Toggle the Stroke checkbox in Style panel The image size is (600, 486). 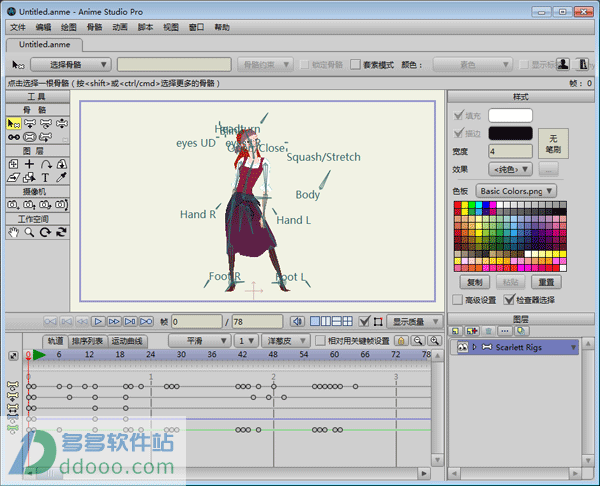point(458,133)
